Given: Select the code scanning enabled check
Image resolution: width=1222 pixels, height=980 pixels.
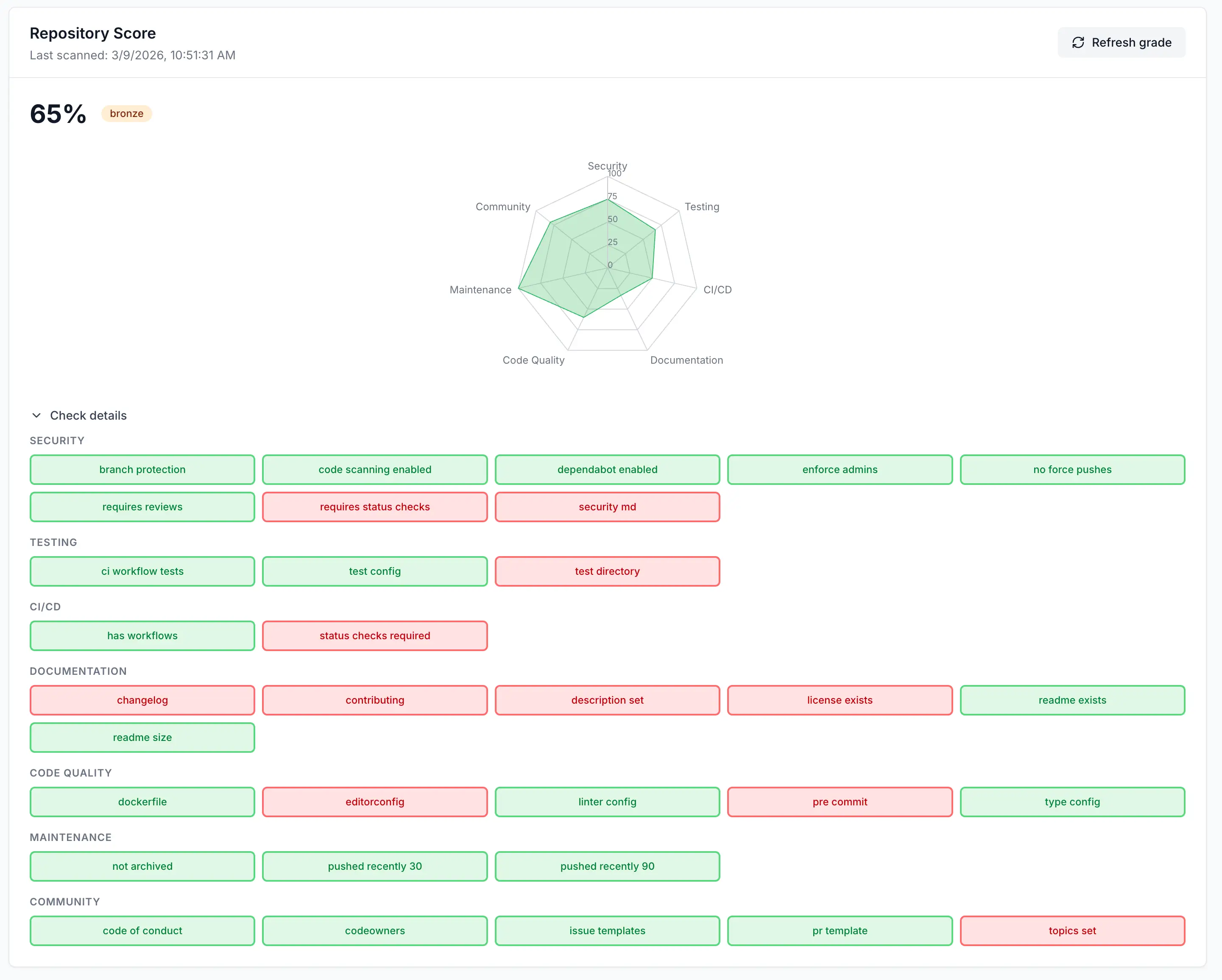Looking at the screenshot, I should [x=375, y=470].
